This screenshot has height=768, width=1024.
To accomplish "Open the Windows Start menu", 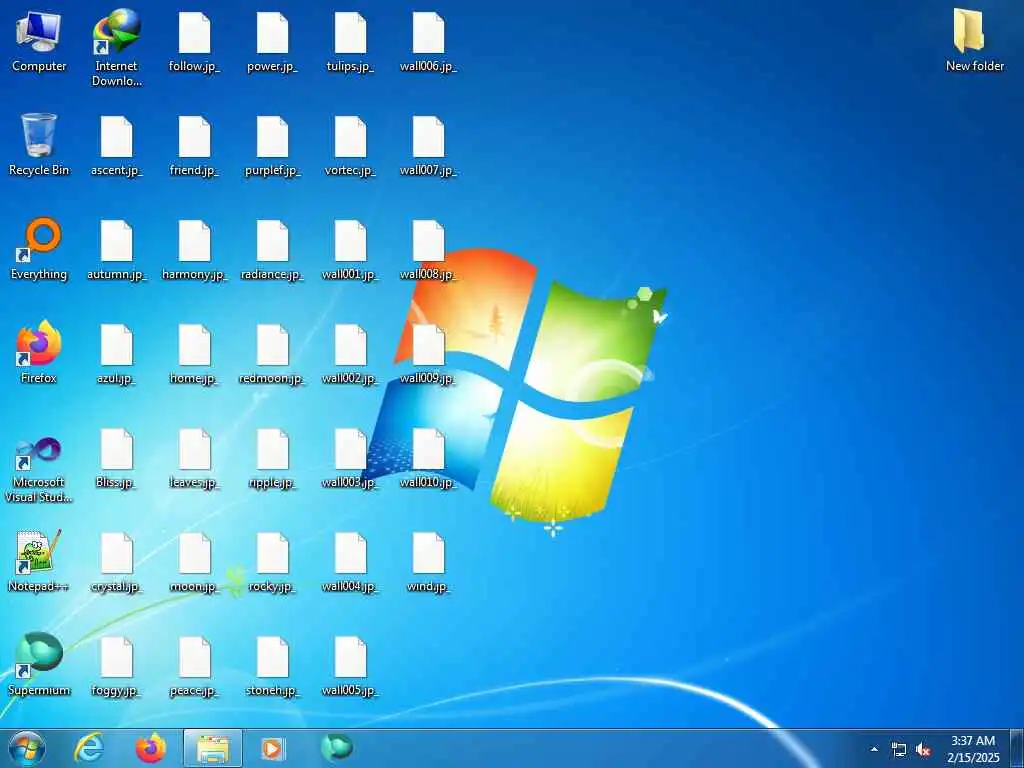I will [27, 748].
